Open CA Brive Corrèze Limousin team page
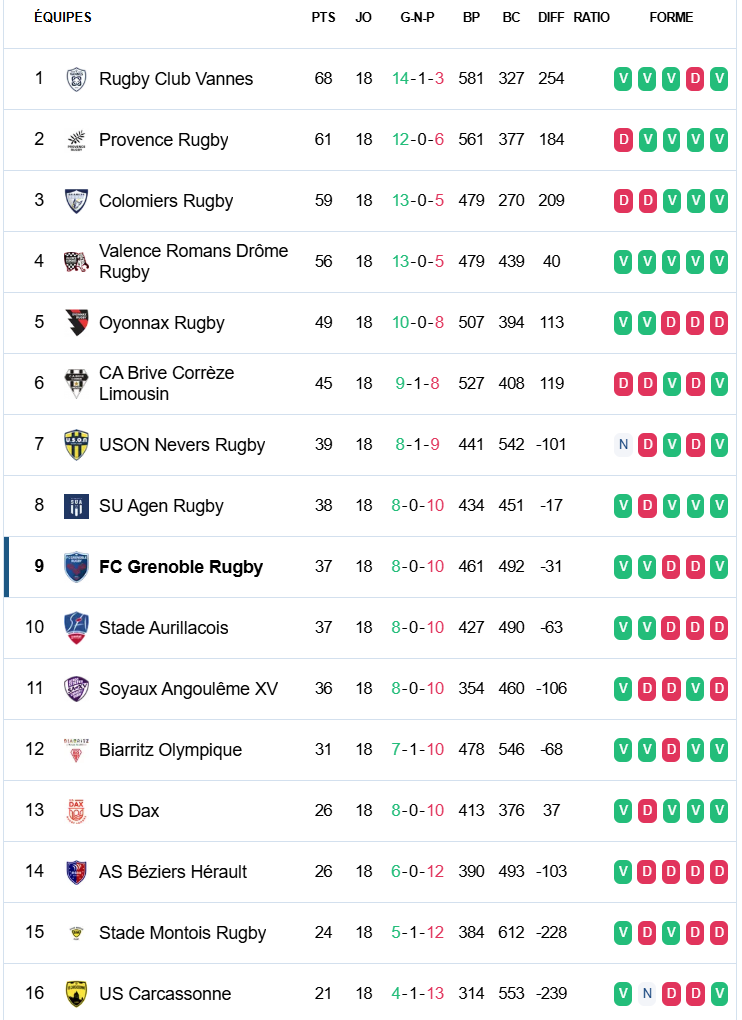742x1020 pixels. (166, 384)
